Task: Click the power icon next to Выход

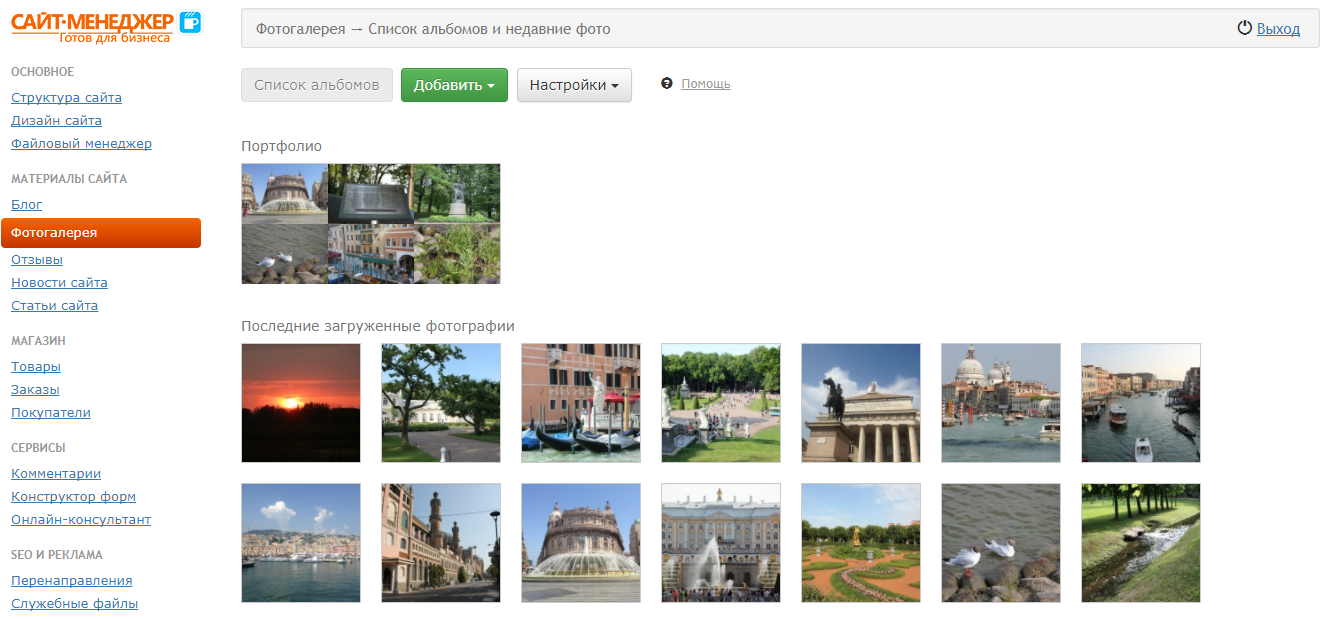Action: tap(1245, 29)
